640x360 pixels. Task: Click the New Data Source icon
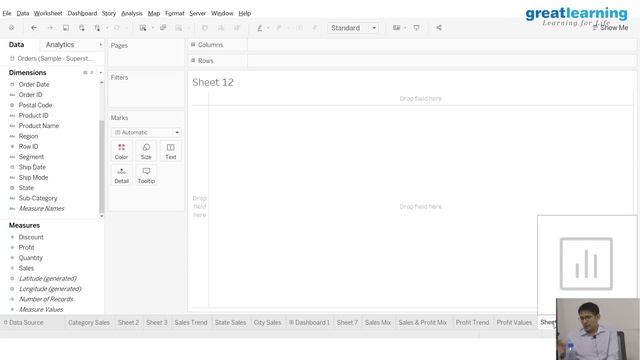coord(82,28)
